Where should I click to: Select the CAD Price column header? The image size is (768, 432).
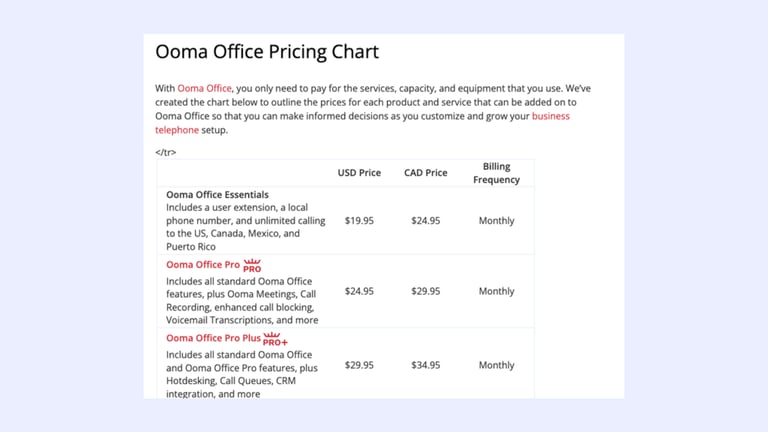click(x=426, y=172)
